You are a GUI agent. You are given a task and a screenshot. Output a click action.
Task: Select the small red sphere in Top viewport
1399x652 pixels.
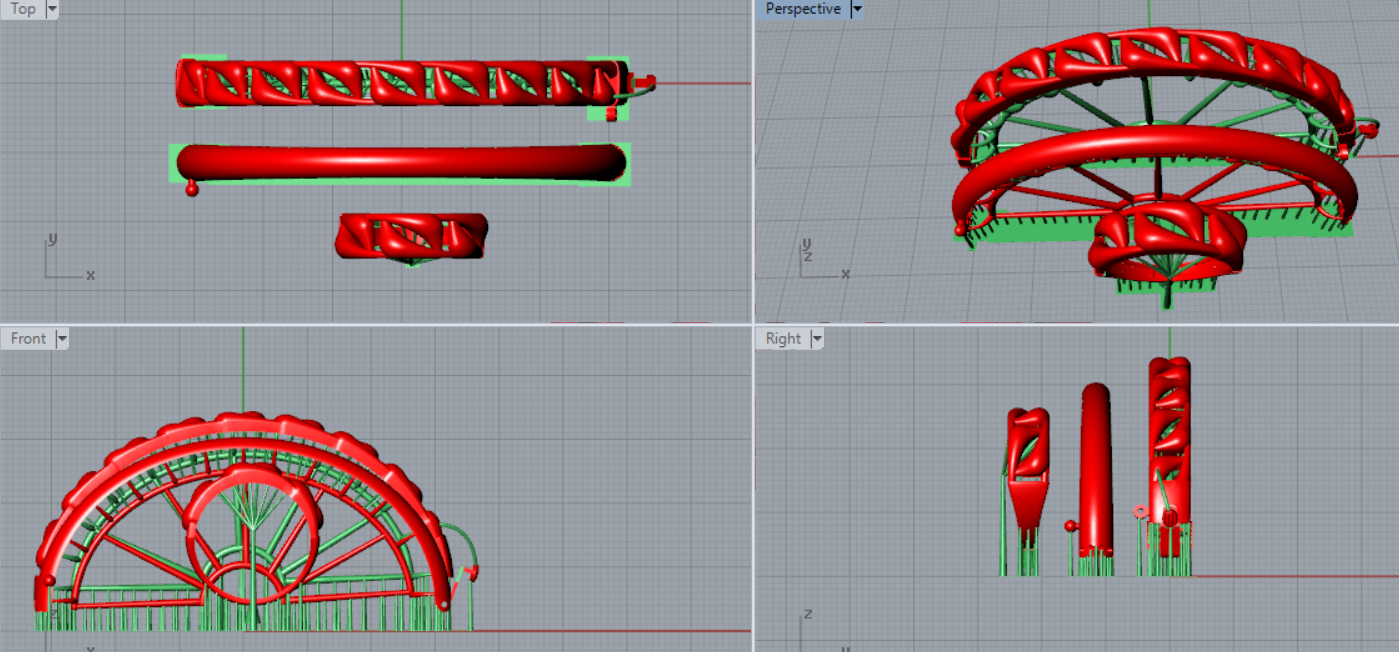192,189
